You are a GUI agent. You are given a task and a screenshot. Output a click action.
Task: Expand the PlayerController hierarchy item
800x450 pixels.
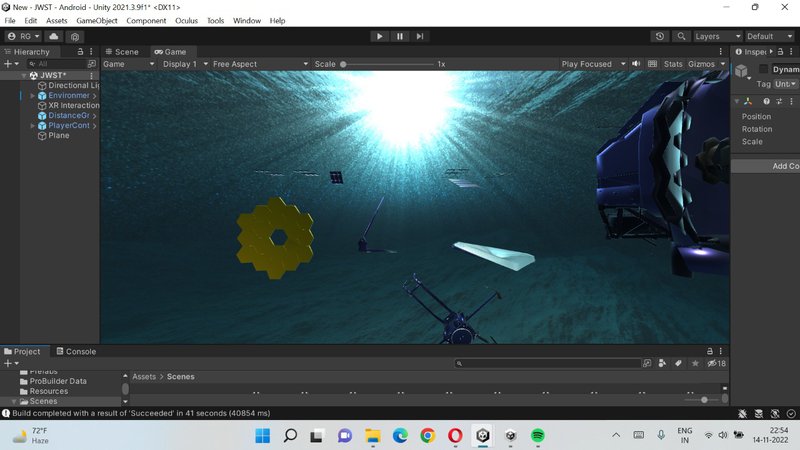tap(32, 126)
